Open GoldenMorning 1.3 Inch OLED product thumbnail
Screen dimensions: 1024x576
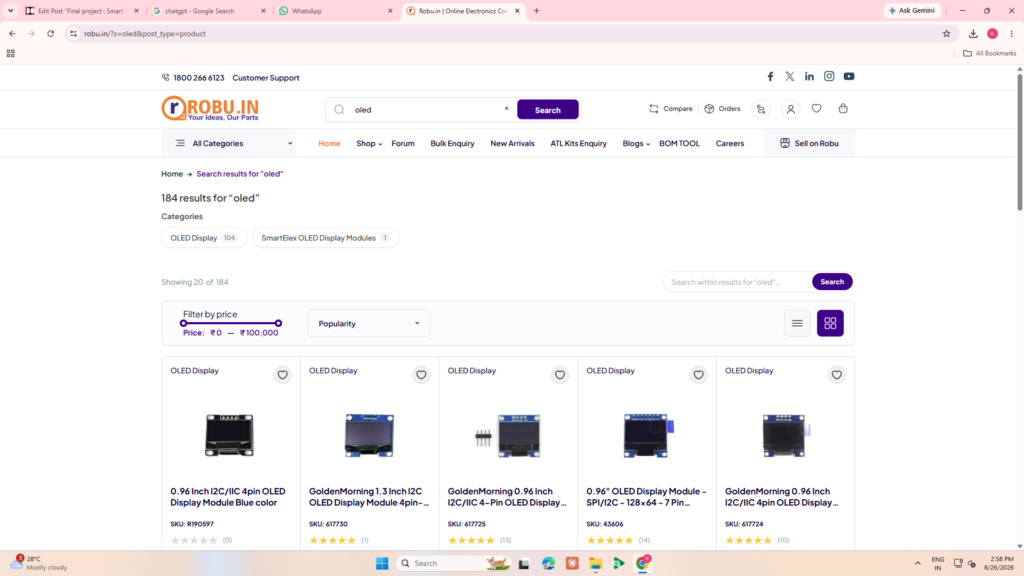pyautogui.click(x=369, y=435)
